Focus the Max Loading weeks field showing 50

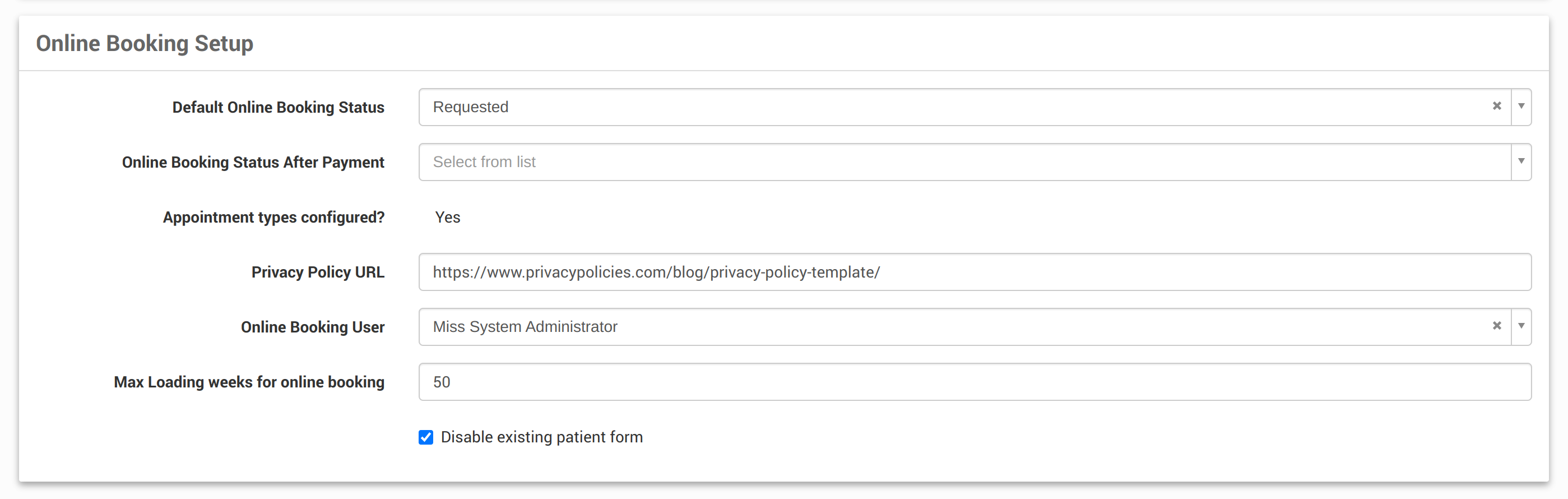pos(974,382)
